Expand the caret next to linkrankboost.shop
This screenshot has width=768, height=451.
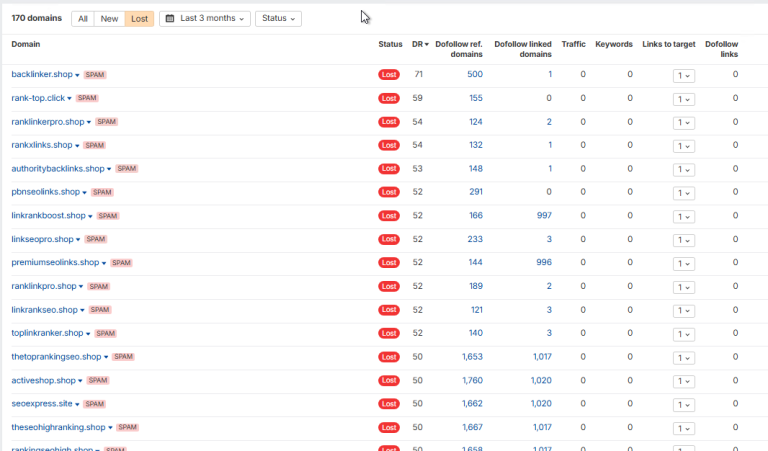point(90,216)
